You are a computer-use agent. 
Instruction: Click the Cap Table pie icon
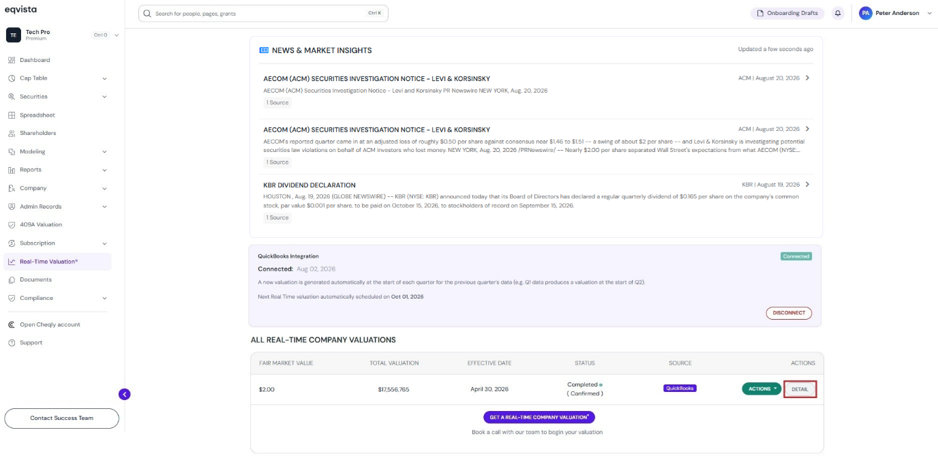click(12, 78)
